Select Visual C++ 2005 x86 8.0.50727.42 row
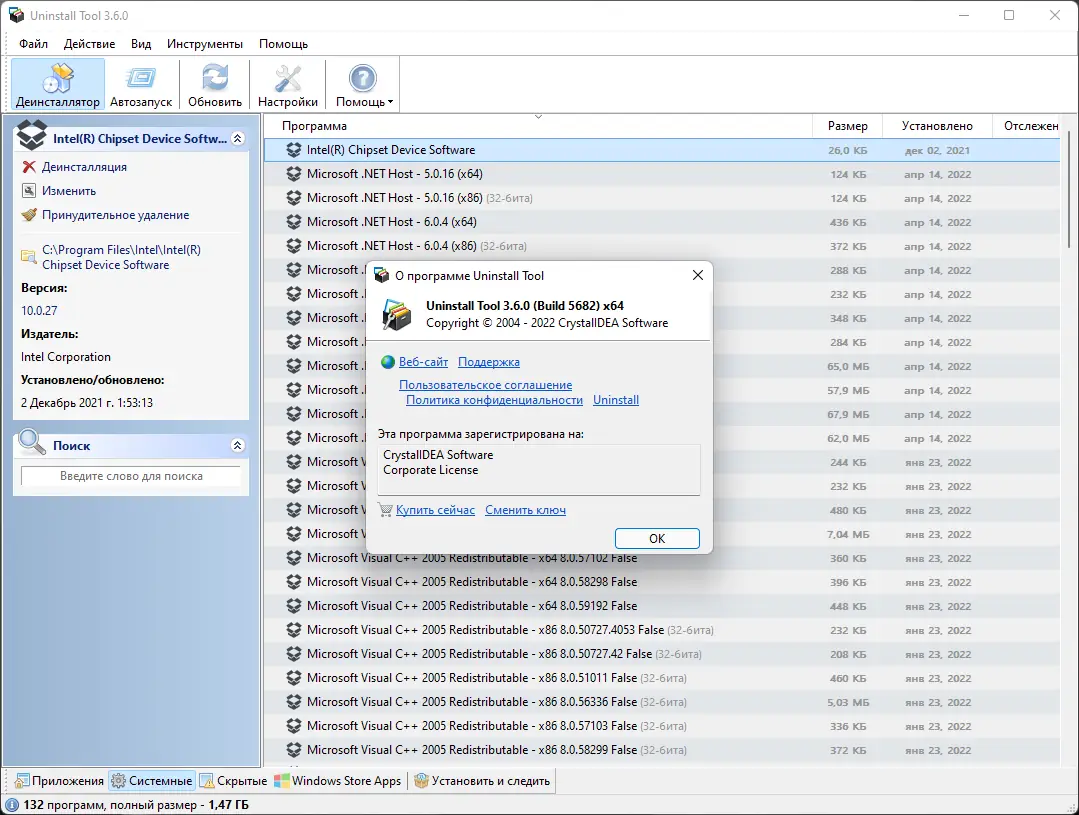The image size is (1079, 815). (662, 654)
